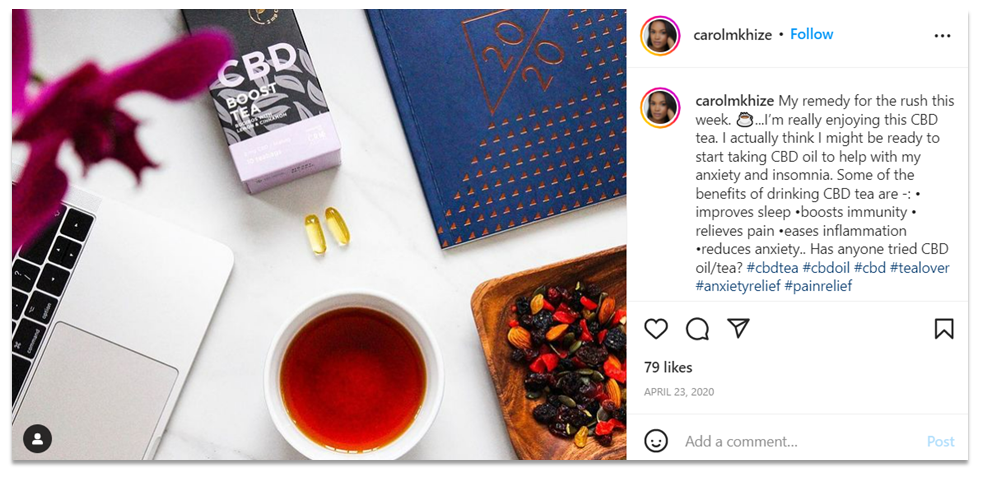Follow carolmkhize
The image size is (982, 482).
[x=812, y=34]
